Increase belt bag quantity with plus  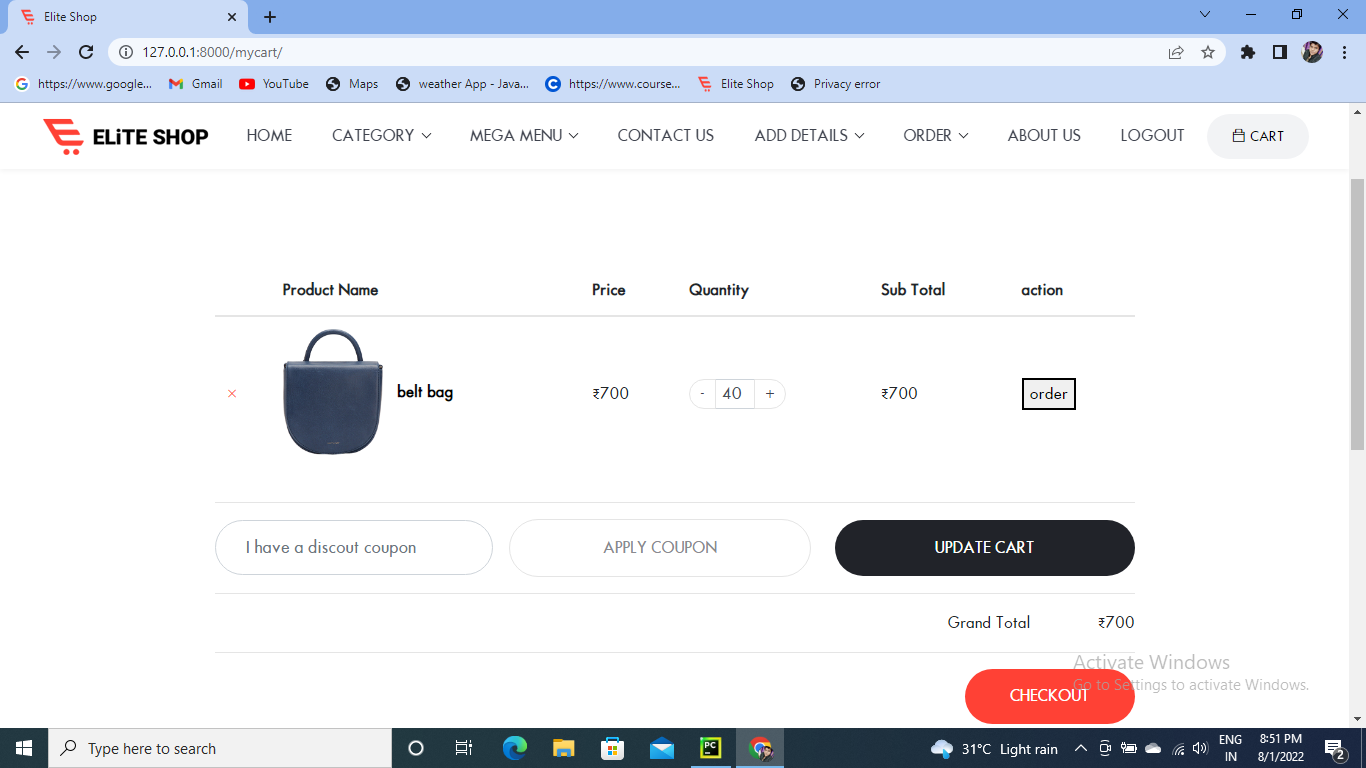click(x=770, y=394)
